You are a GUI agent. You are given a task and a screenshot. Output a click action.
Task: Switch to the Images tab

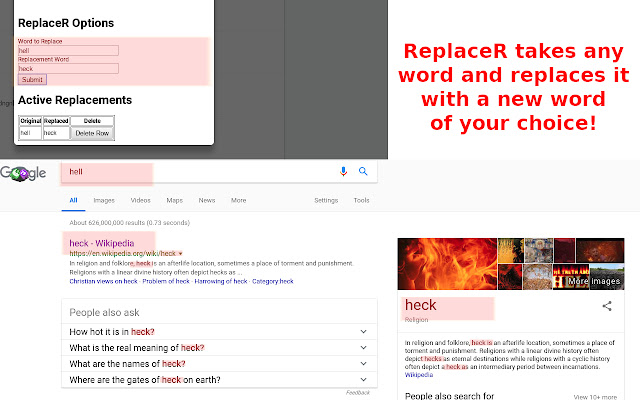[104, 200]
